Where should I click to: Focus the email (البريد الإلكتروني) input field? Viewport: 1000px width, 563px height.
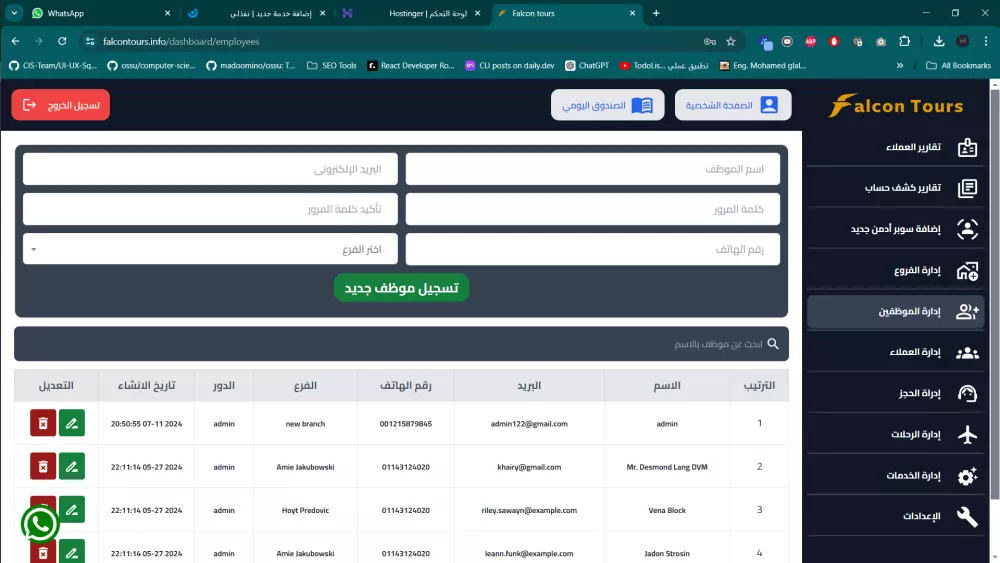point(210,169)
